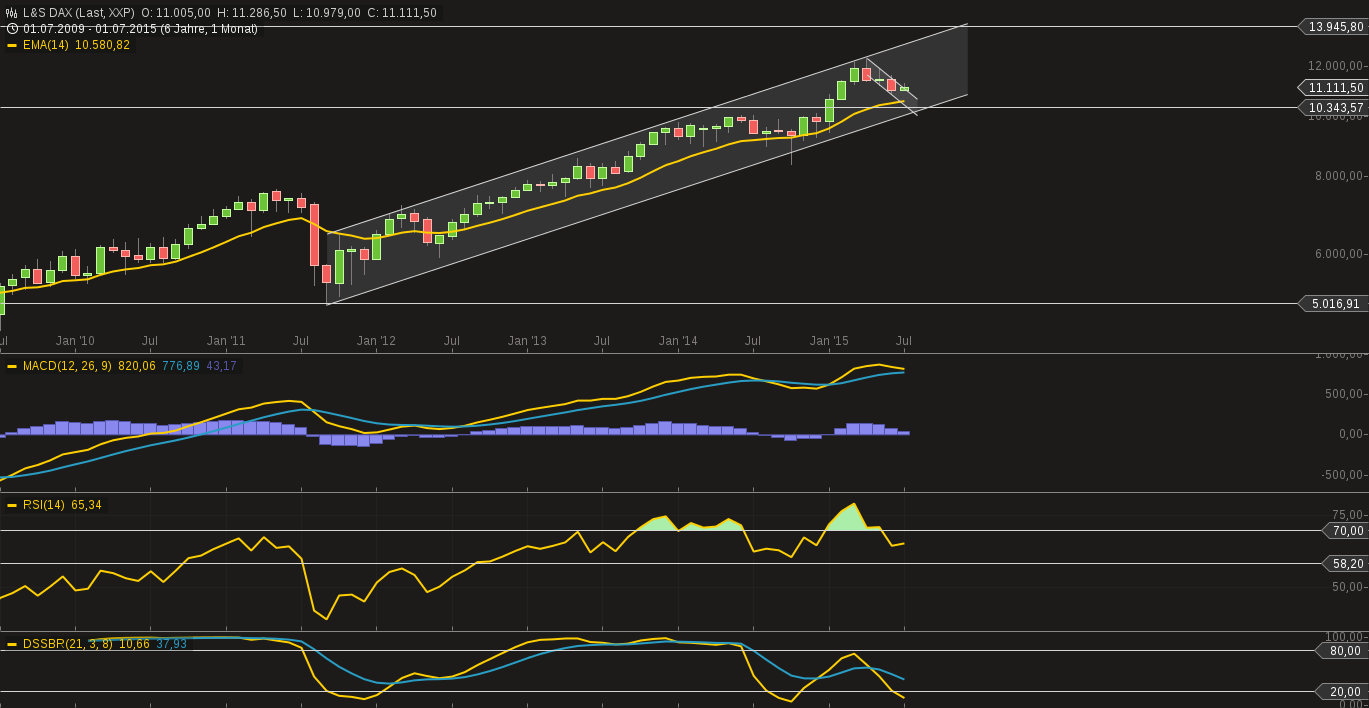Screen dimensions: 1369x708
Task: Click the DSSBR blue value 37,93
Action: tap(171, 644)
